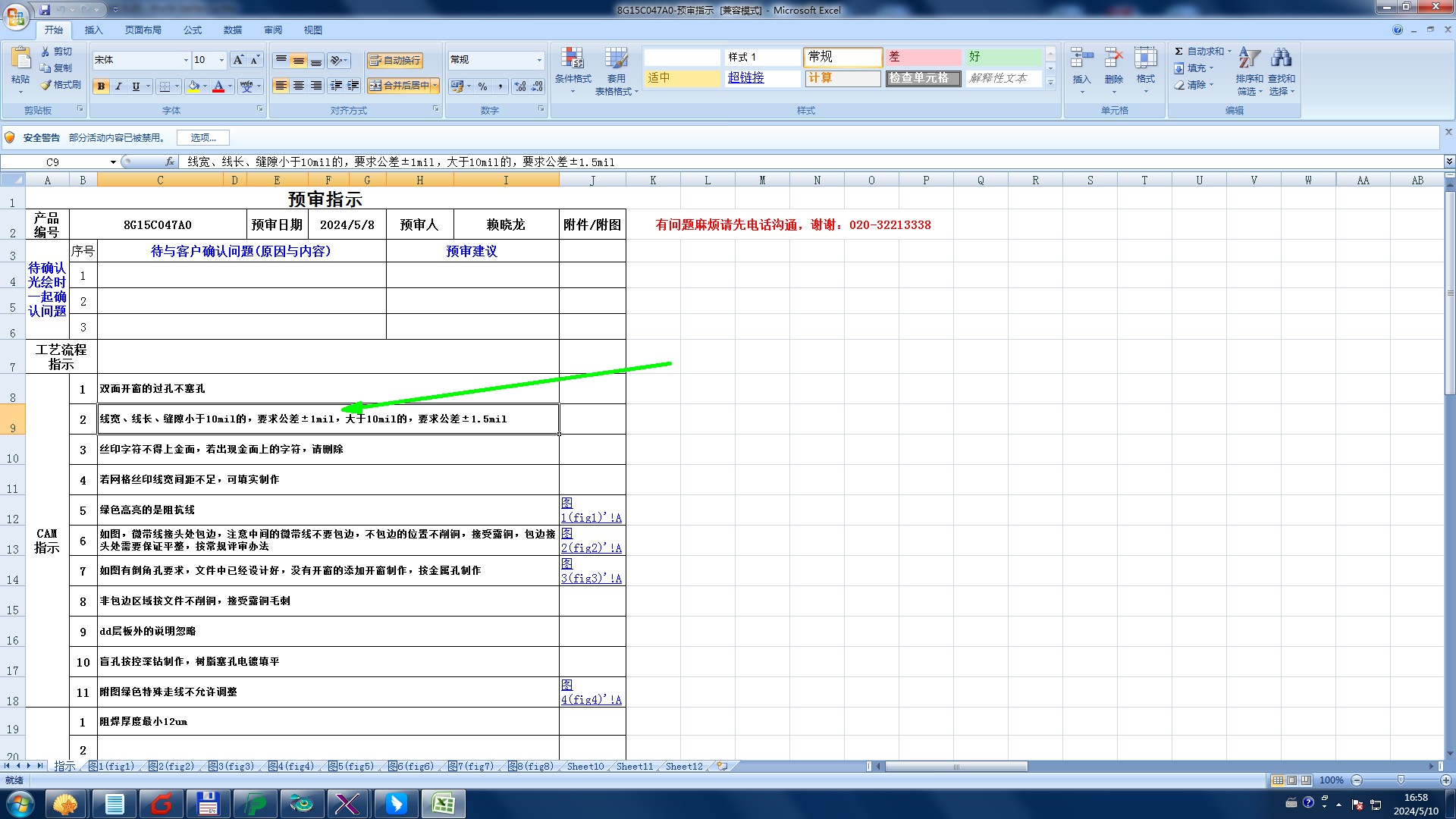The height and width of the screenshot is (819, 1456).
Task: Click Excel icon in Windows taskbar
Action: pos(443,803)
